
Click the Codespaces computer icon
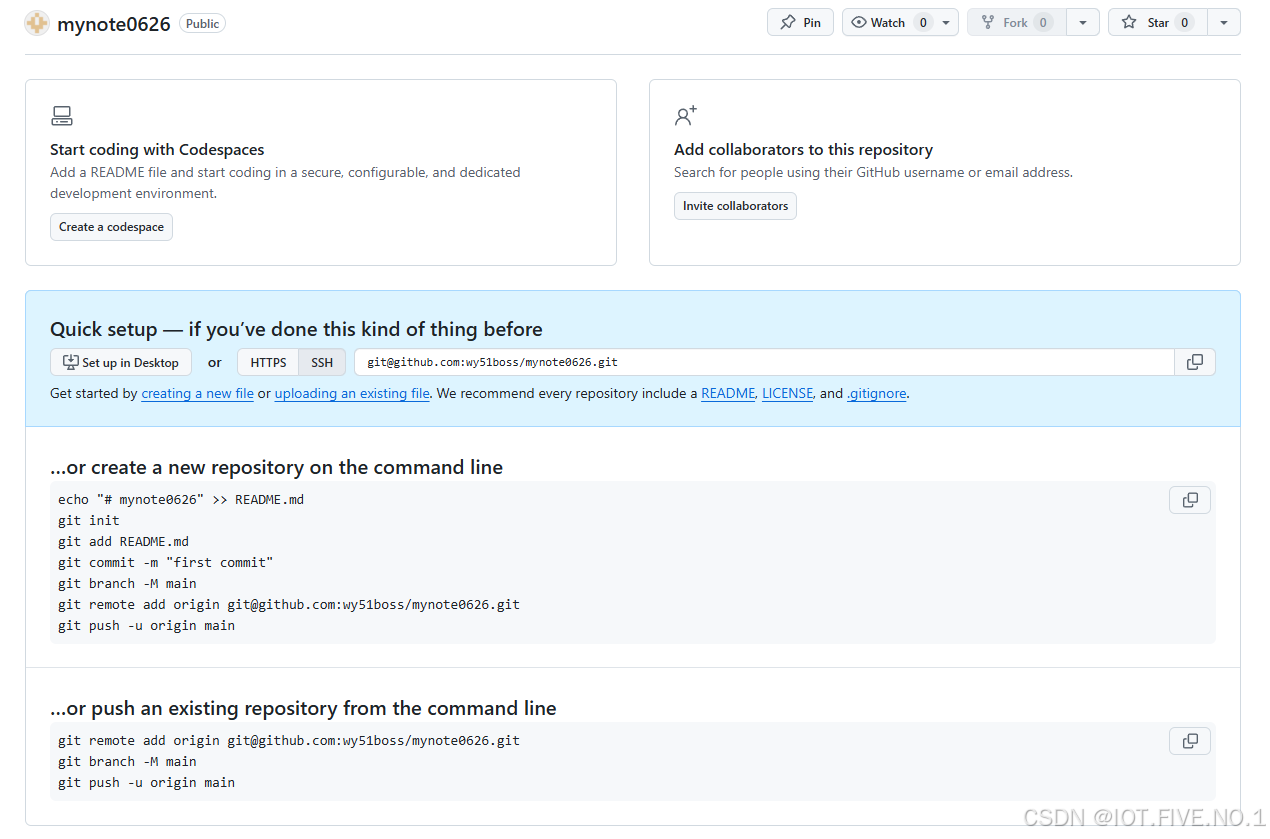(x=61, y=115)
